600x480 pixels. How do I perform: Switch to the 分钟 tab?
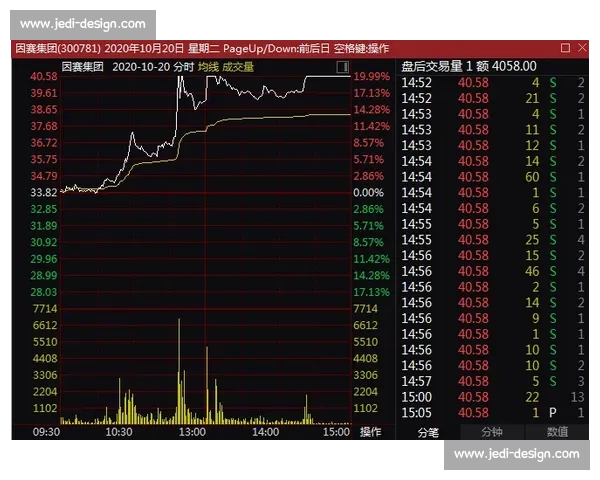[x=492, y=432]
